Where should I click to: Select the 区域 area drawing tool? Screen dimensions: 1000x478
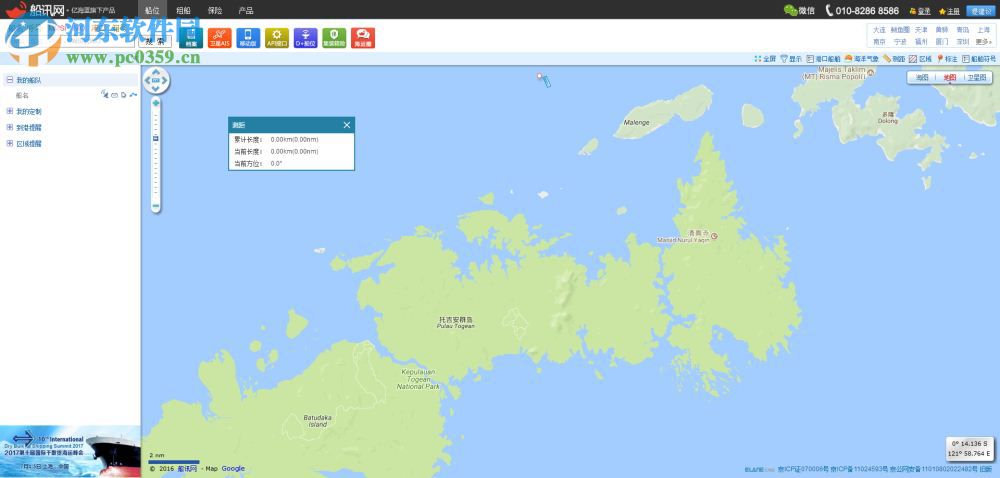pos(920,59)
